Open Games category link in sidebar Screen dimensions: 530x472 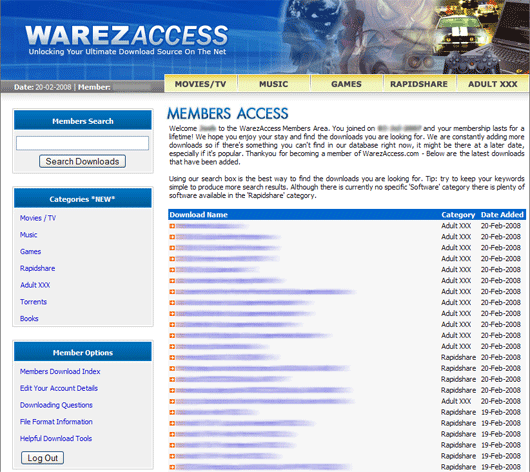click(x=30, y=252)
